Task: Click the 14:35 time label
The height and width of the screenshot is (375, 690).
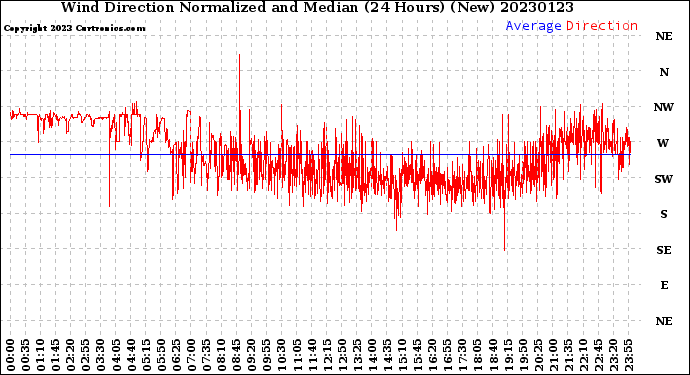Action: (x=387, y=356)
